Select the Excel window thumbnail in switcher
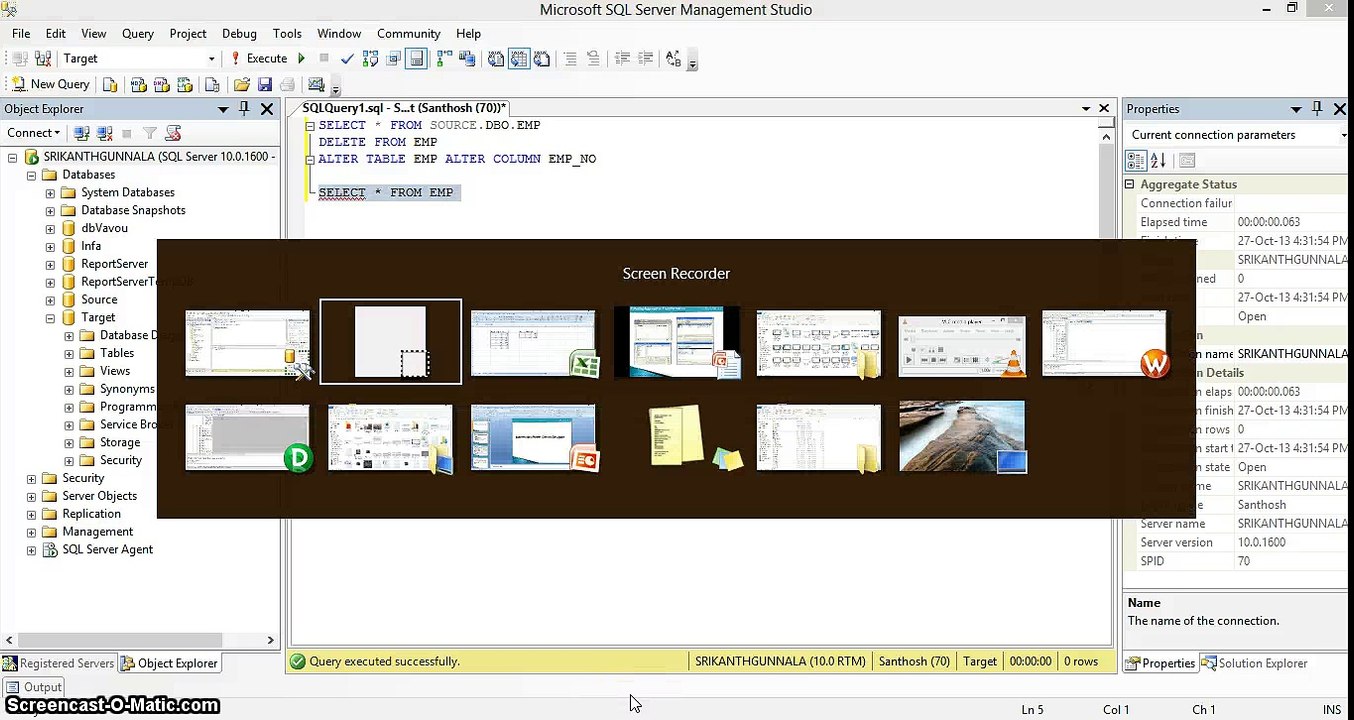The width and height of the screenshot is (1354, 720). pos(534,343)
